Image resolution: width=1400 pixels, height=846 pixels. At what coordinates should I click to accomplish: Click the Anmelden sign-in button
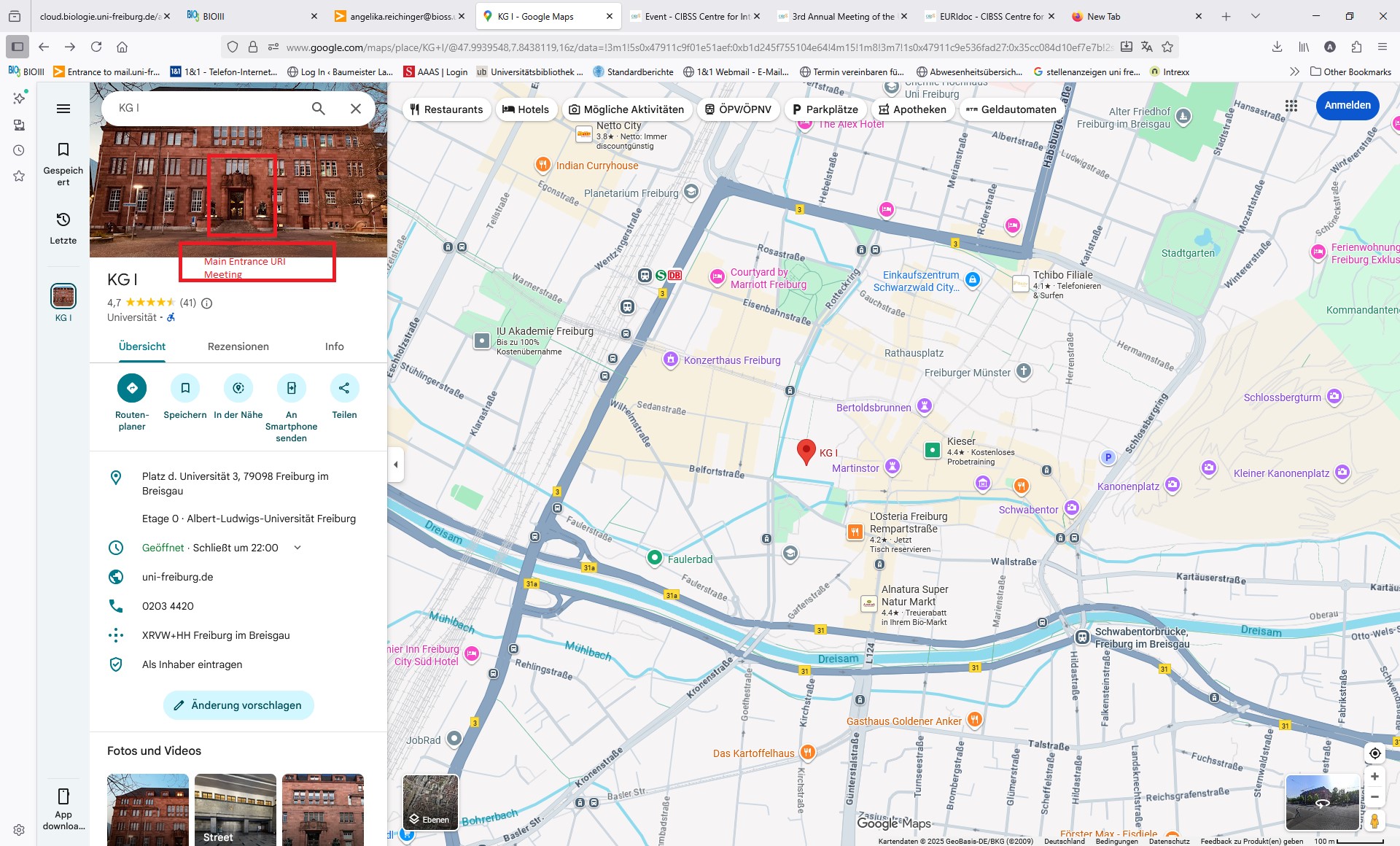[x=1347, y=106]
